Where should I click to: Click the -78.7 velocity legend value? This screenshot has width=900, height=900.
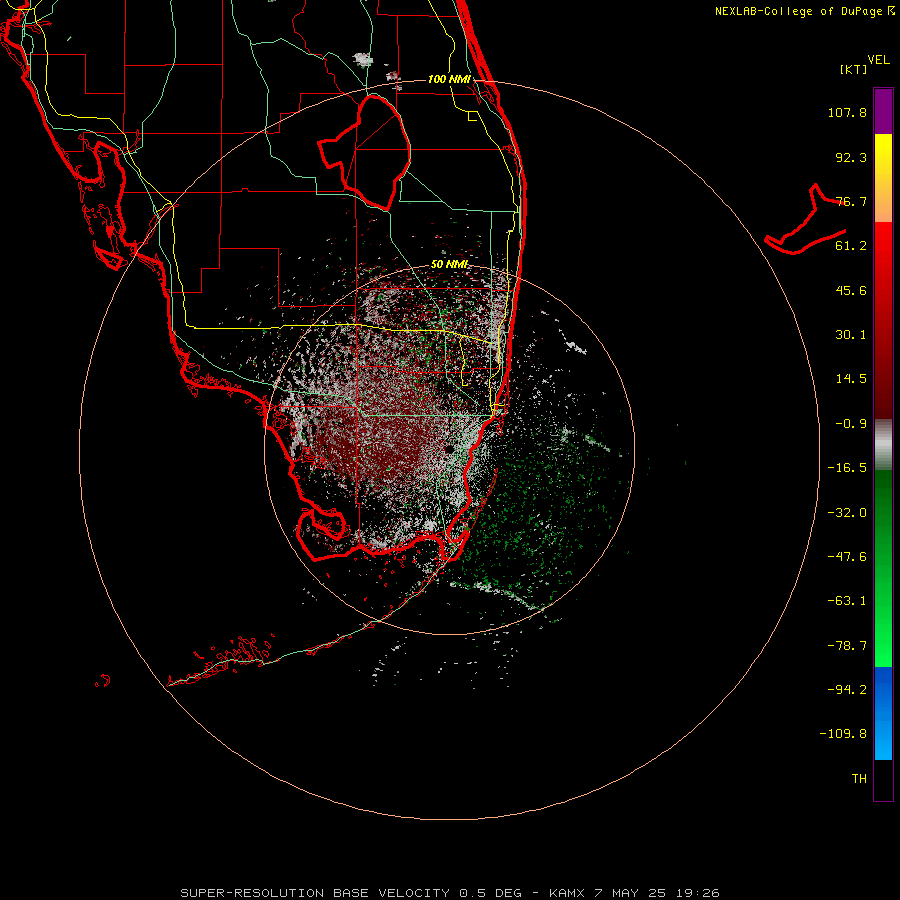pyautogui.click(x=847, y=646)
